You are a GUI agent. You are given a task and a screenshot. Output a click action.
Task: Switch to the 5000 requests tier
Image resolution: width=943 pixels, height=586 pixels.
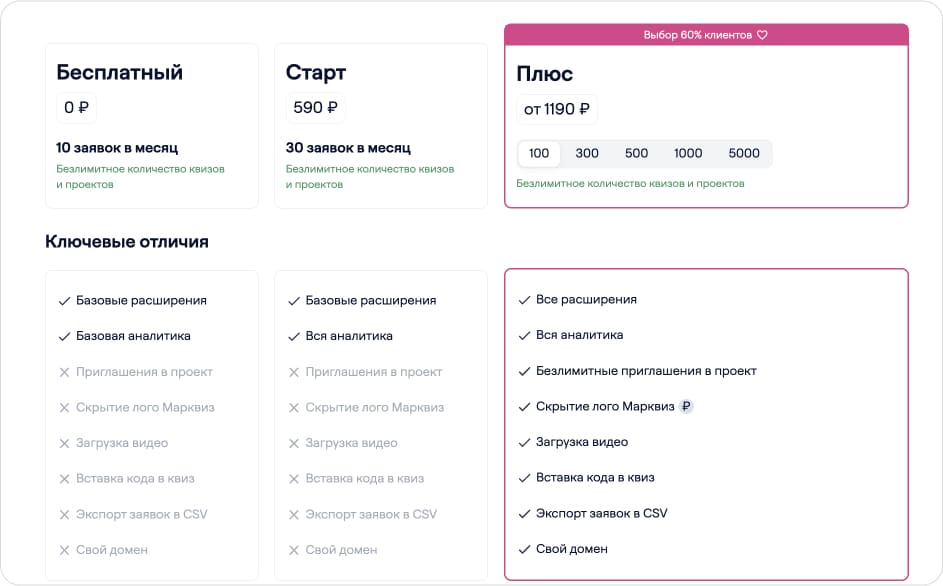point(744,154)
